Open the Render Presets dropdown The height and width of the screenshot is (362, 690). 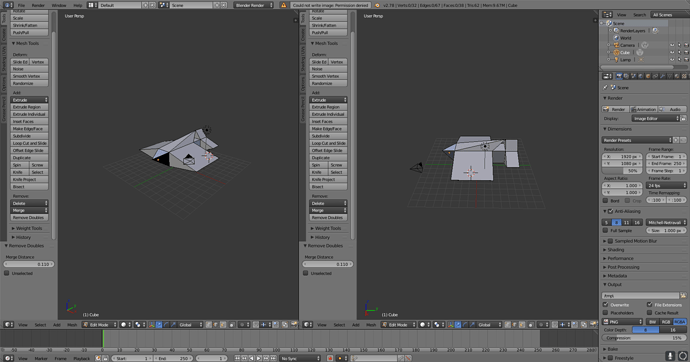coord(637,140)
